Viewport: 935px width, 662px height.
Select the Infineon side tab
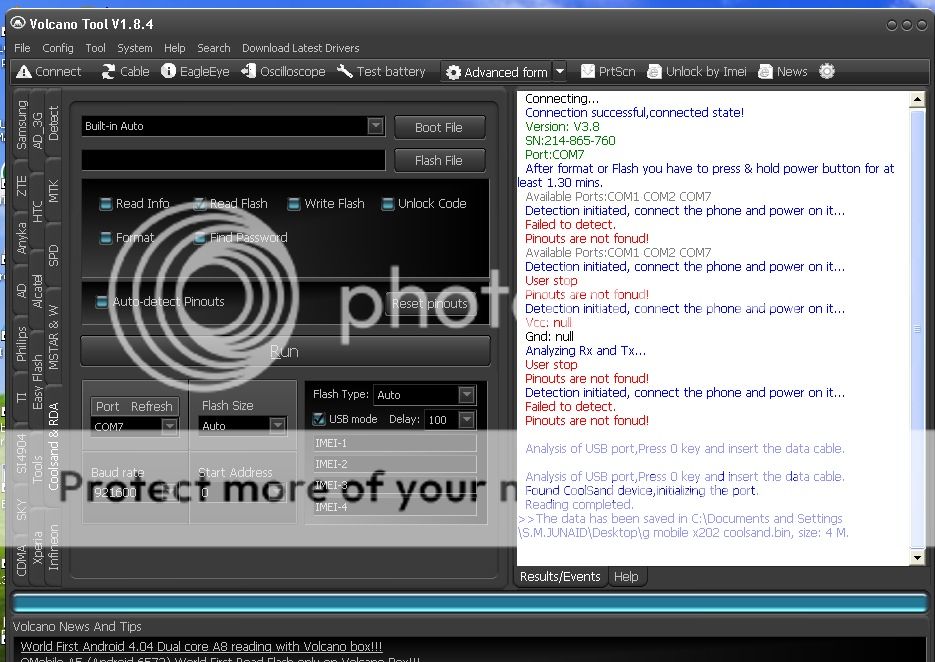54,547
